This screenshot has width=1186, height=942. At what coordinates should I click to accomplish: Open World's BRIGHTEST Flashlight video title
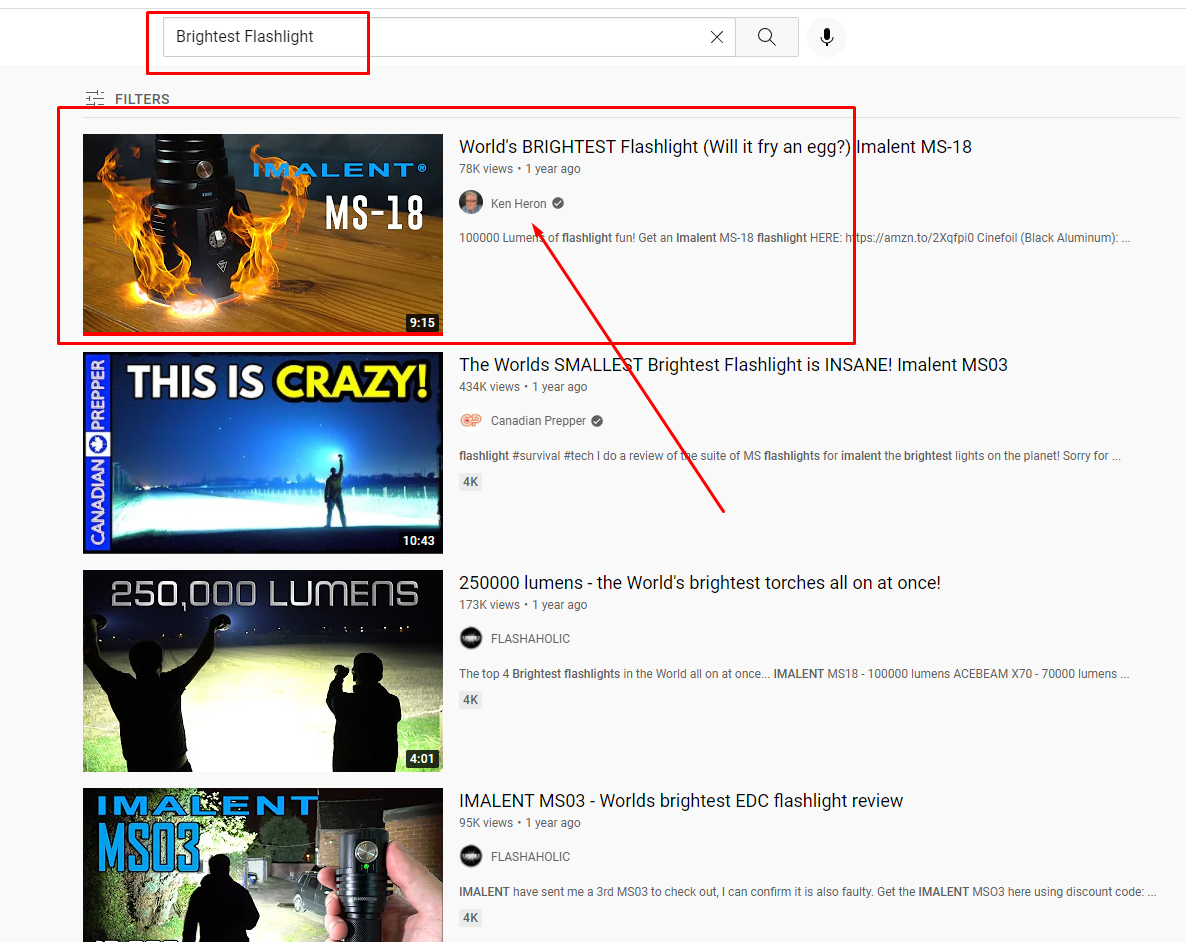[x=715, y=147]
